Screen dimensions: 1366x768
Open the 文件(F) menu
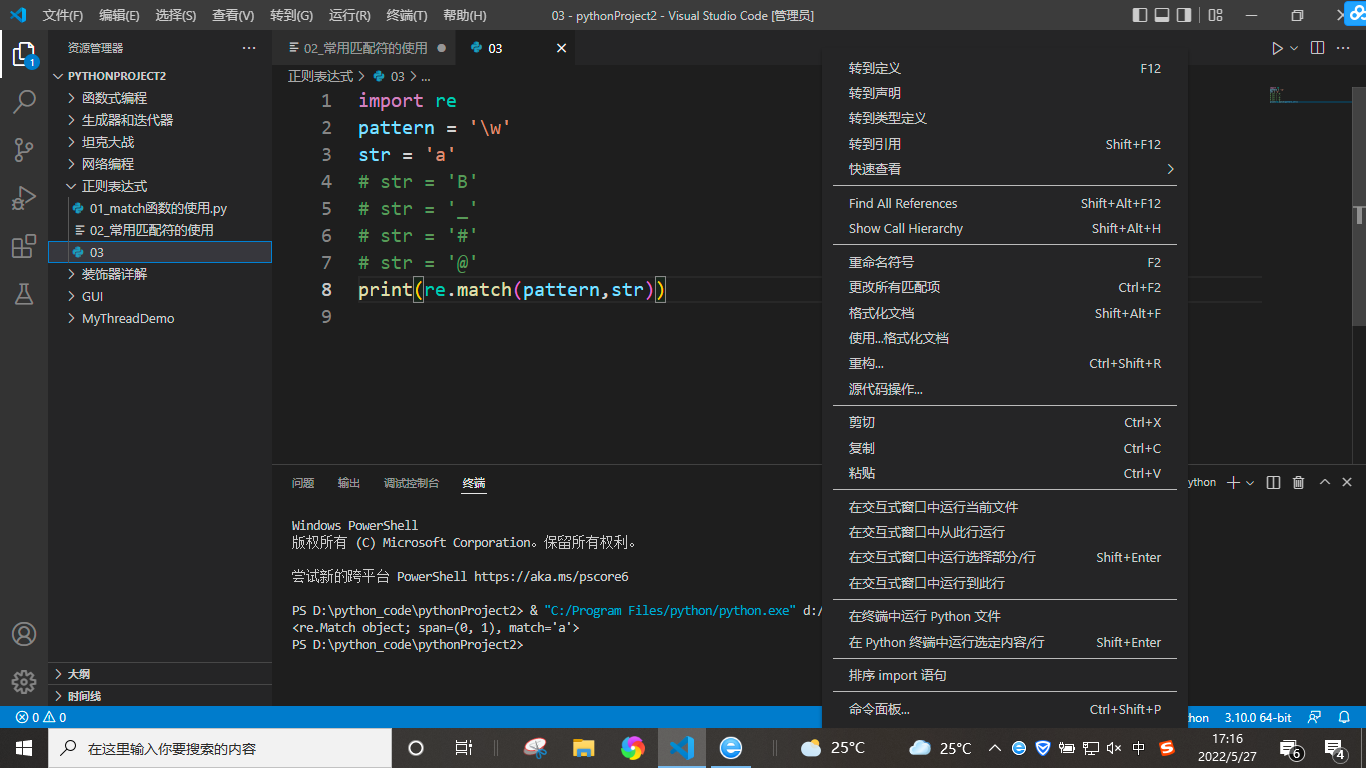tap(63, 16)
